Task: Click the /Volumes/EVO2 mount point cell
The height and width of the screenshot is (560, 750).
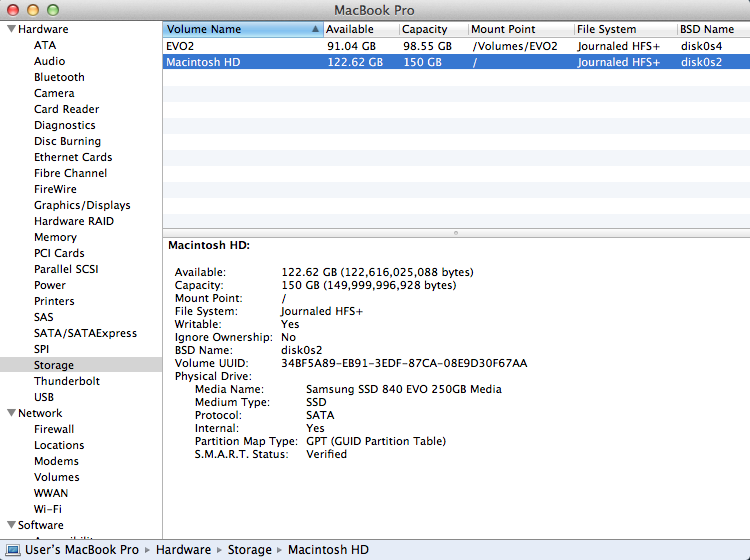Action: (515, 46)
